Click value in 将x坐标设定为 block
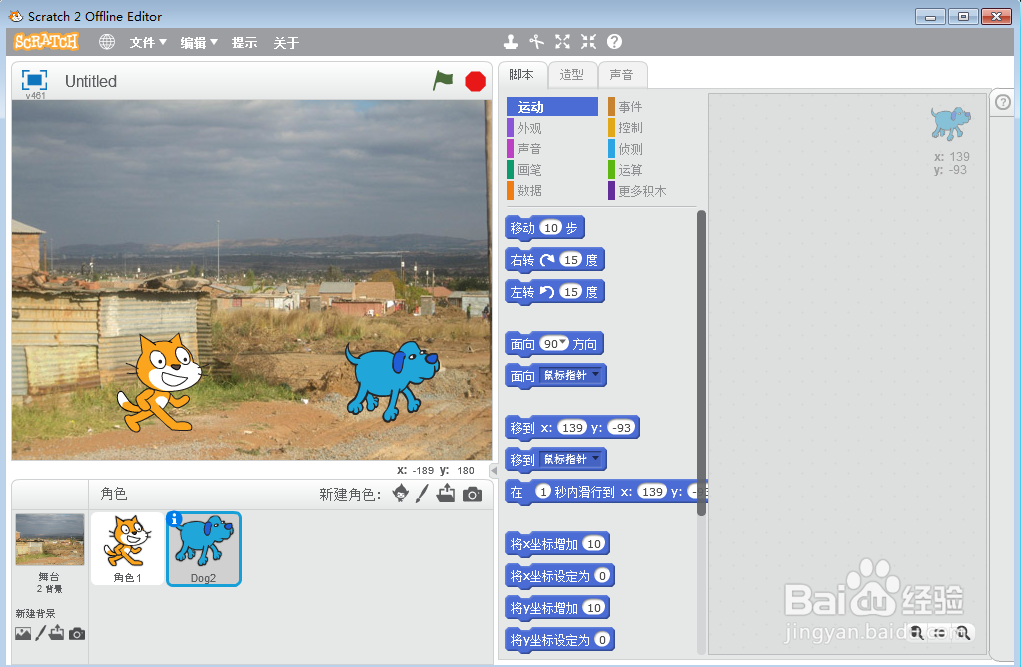 [602, 575]
